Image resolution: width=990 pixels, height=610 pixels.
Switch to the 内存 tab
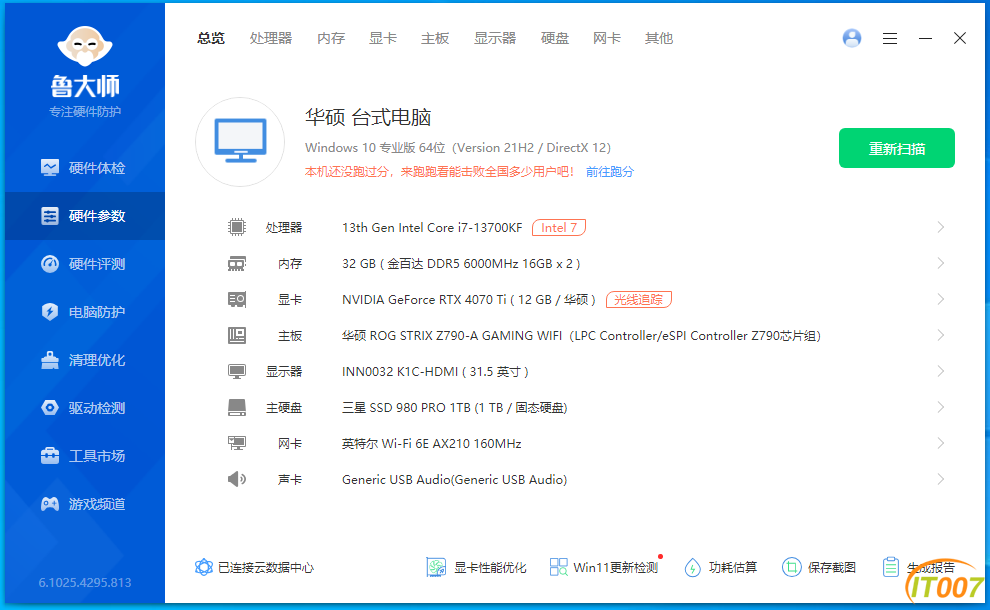(x=331, y=39)
